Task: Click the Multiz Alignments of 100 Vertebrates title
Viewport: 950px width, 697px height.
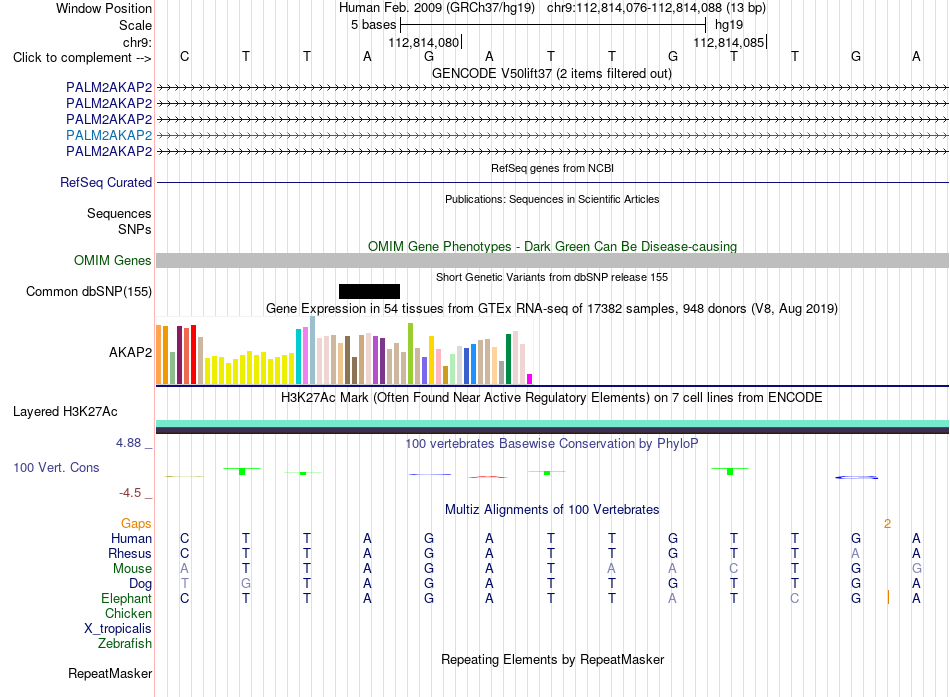Action: [x=552, y=510]
